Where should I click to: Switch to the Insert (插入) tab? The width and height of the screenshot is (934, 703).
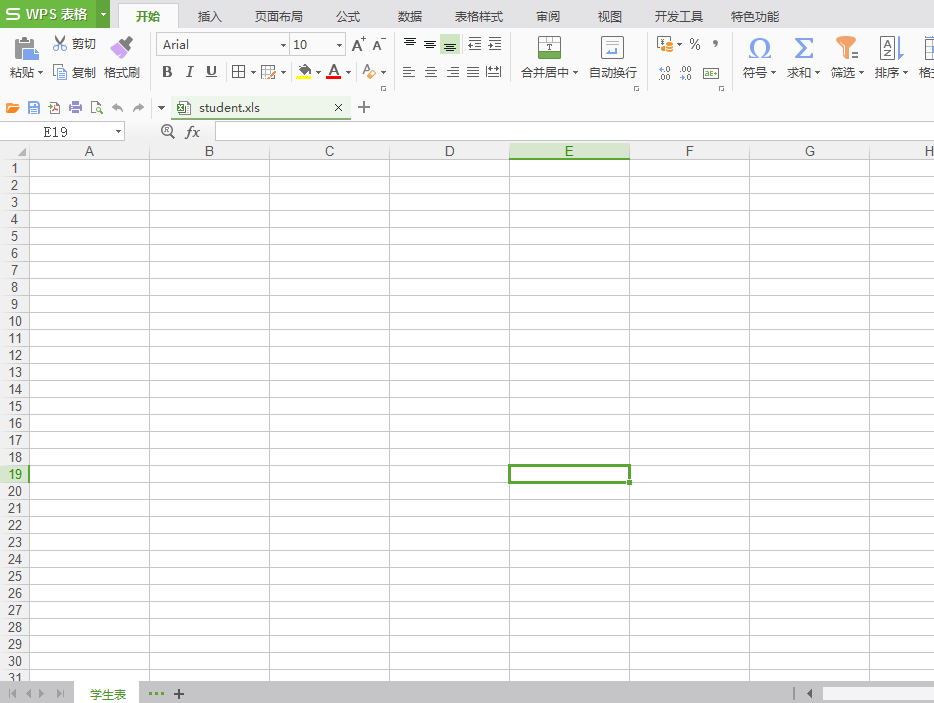point(209,17)
